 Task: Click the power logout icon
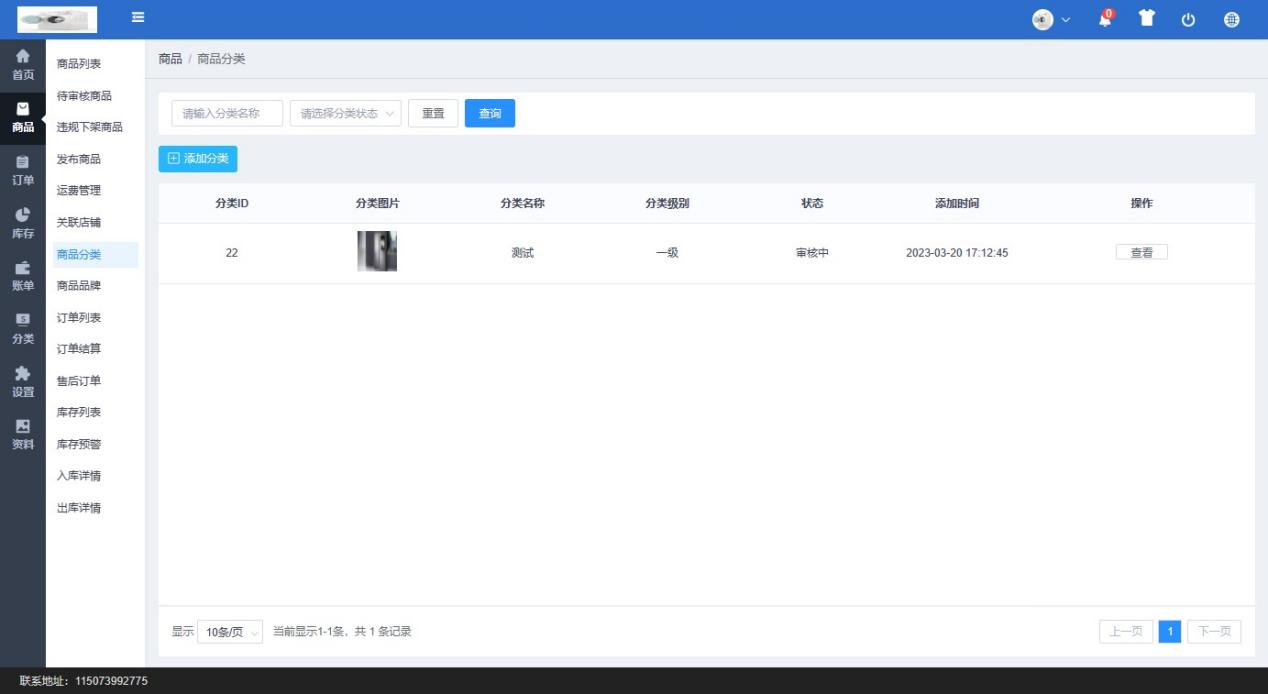point(1188,20)
